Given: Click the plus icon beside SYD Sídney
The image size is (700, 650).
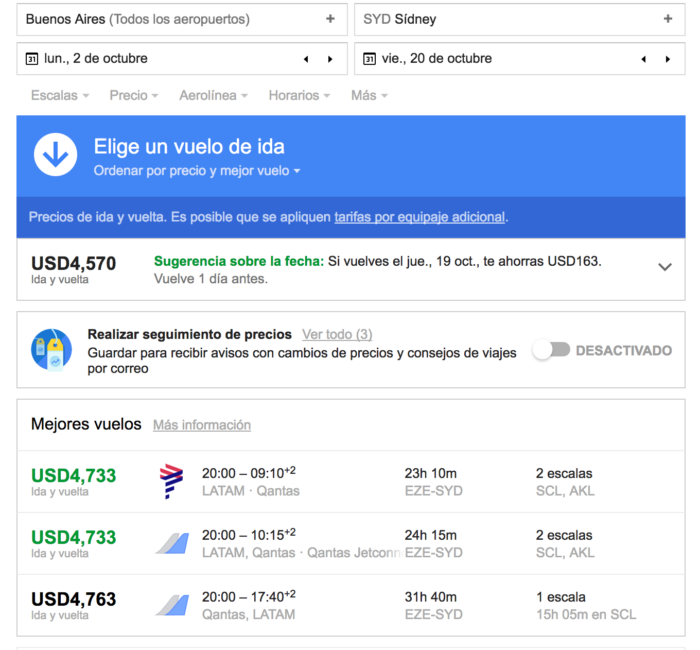Looking at the screenshot, I should click(x=668, y=19).
